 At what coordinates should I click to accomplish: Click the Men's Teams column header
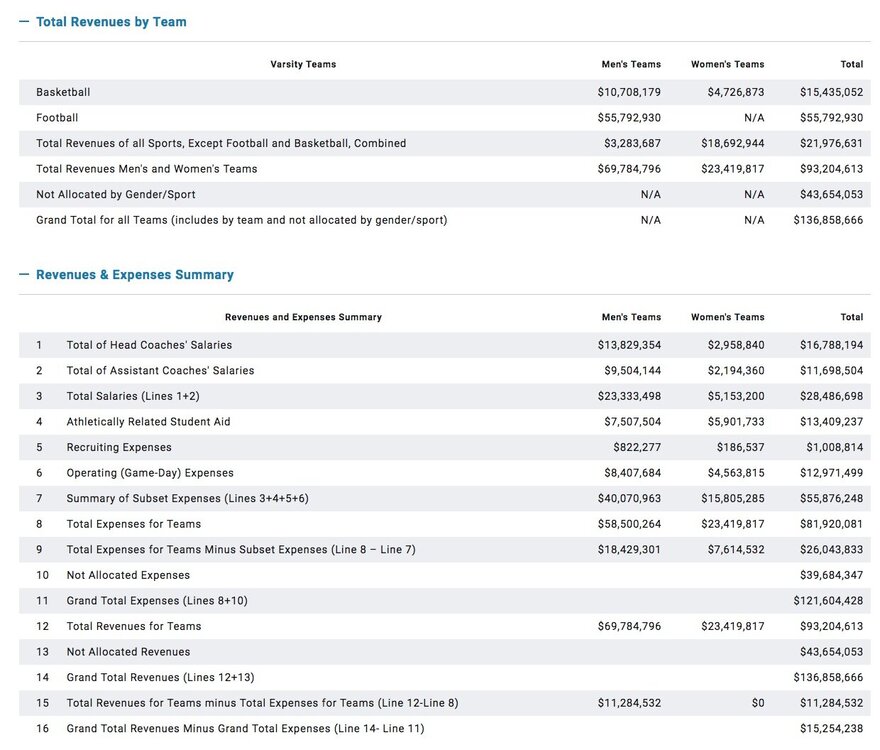(631, 64)
